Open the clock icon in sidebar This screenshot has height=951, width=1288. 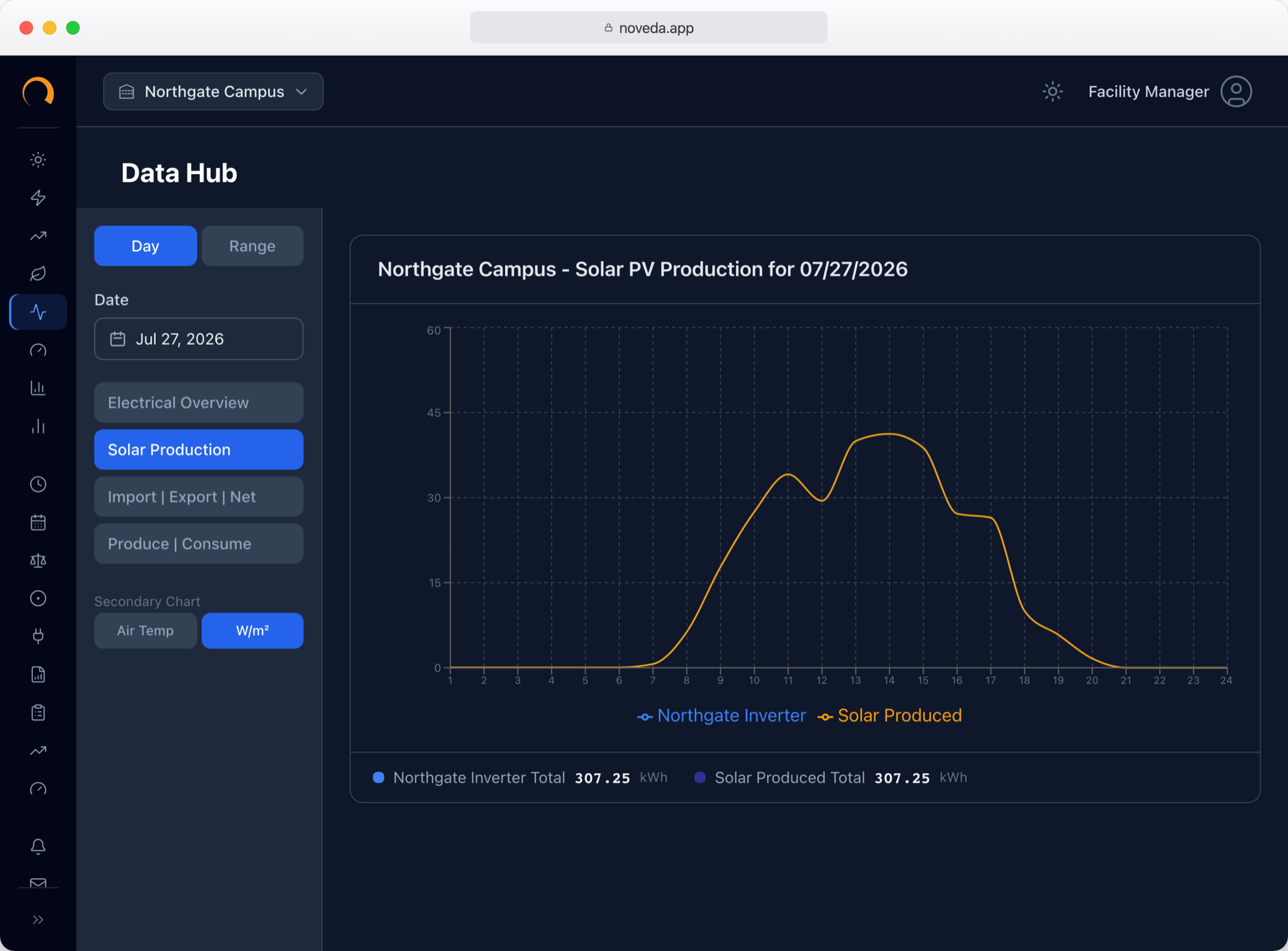coord(38,484)
